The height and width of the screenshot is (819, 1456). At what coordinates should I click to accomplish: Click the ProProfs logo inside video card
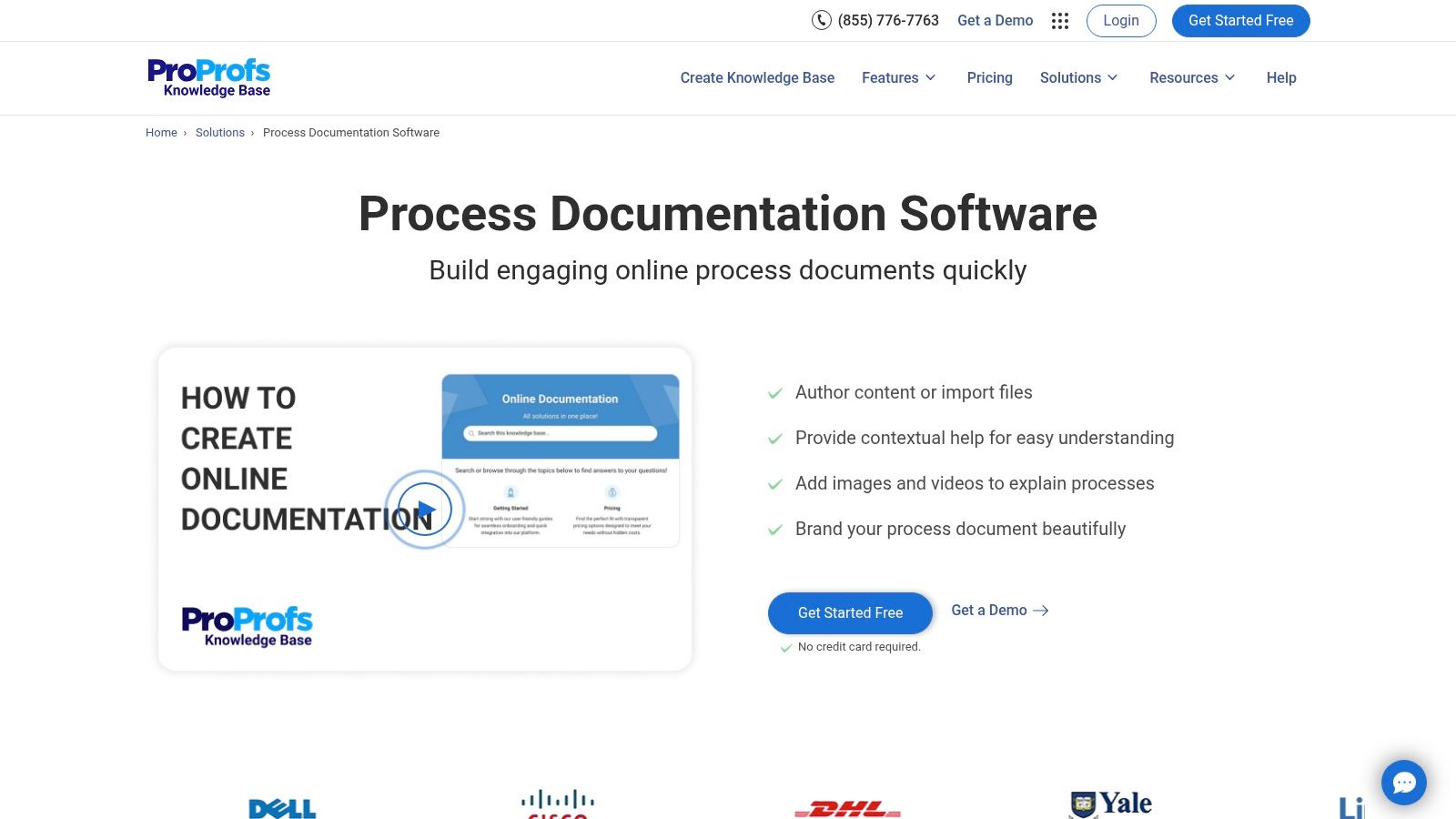pos(248,627)
